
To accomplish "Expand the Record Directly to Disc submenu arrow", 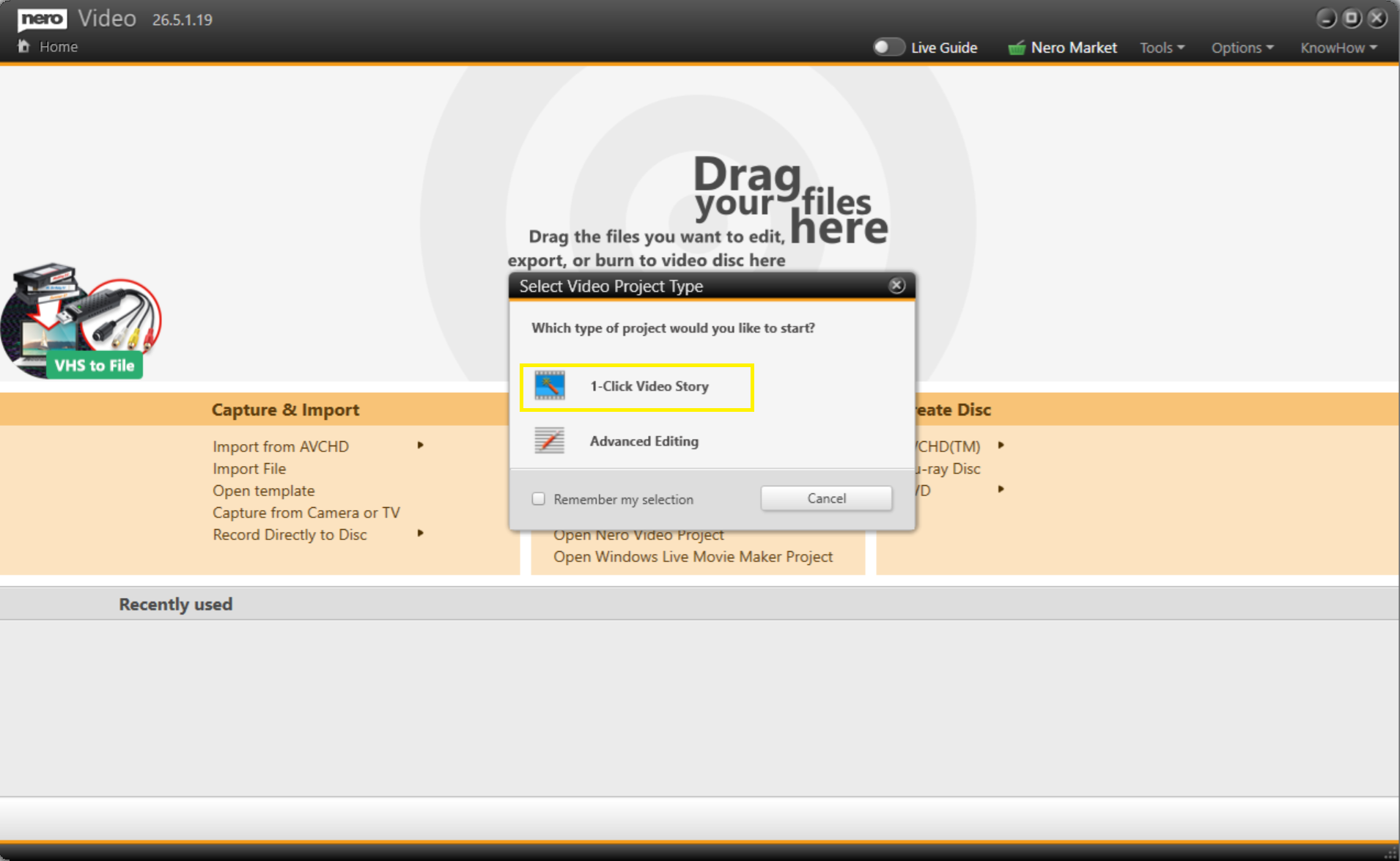I will [x=421, y=533].
